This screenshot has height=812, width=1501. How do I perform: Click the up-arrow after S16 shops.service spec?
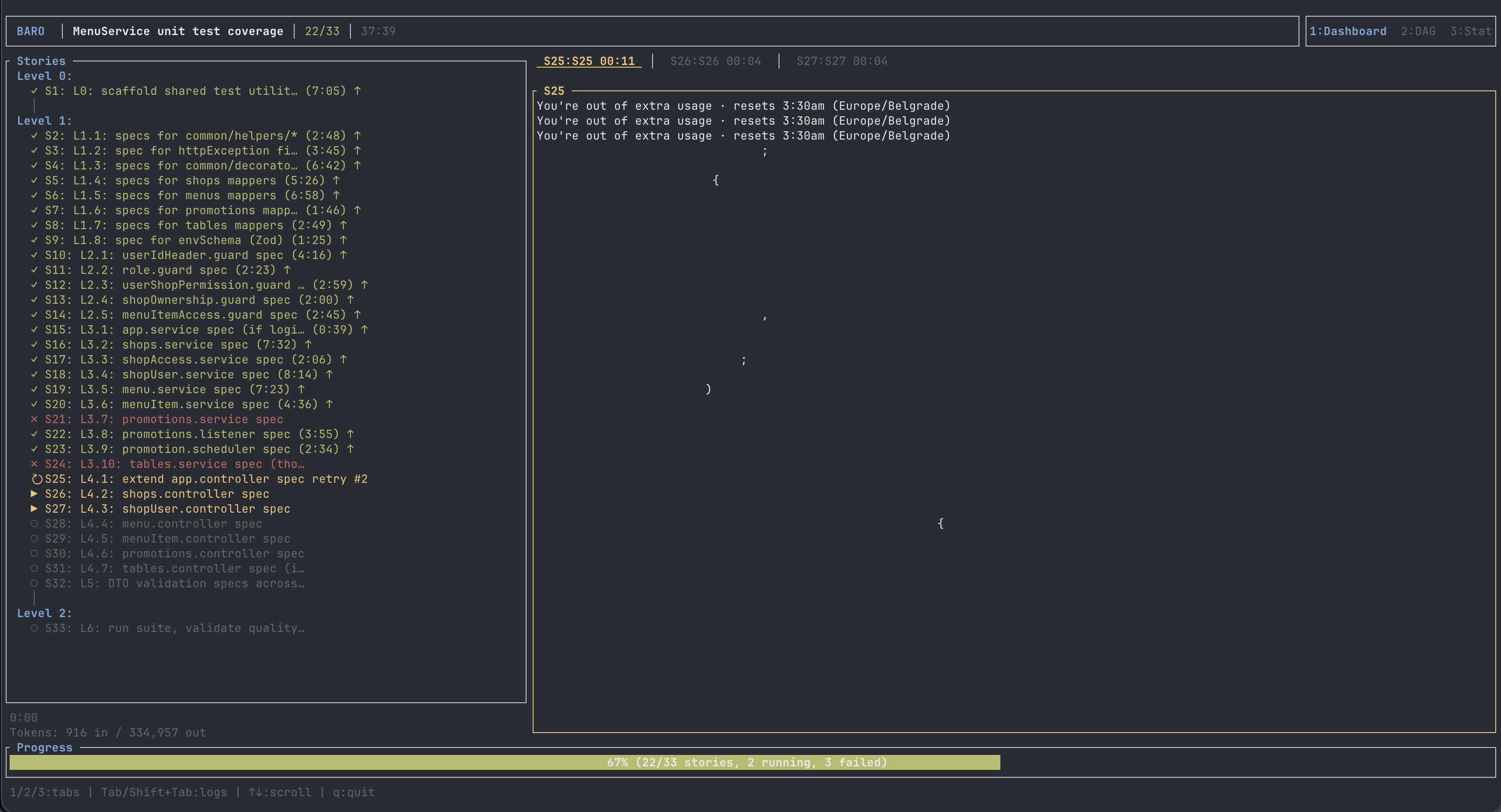coord(308,345)
